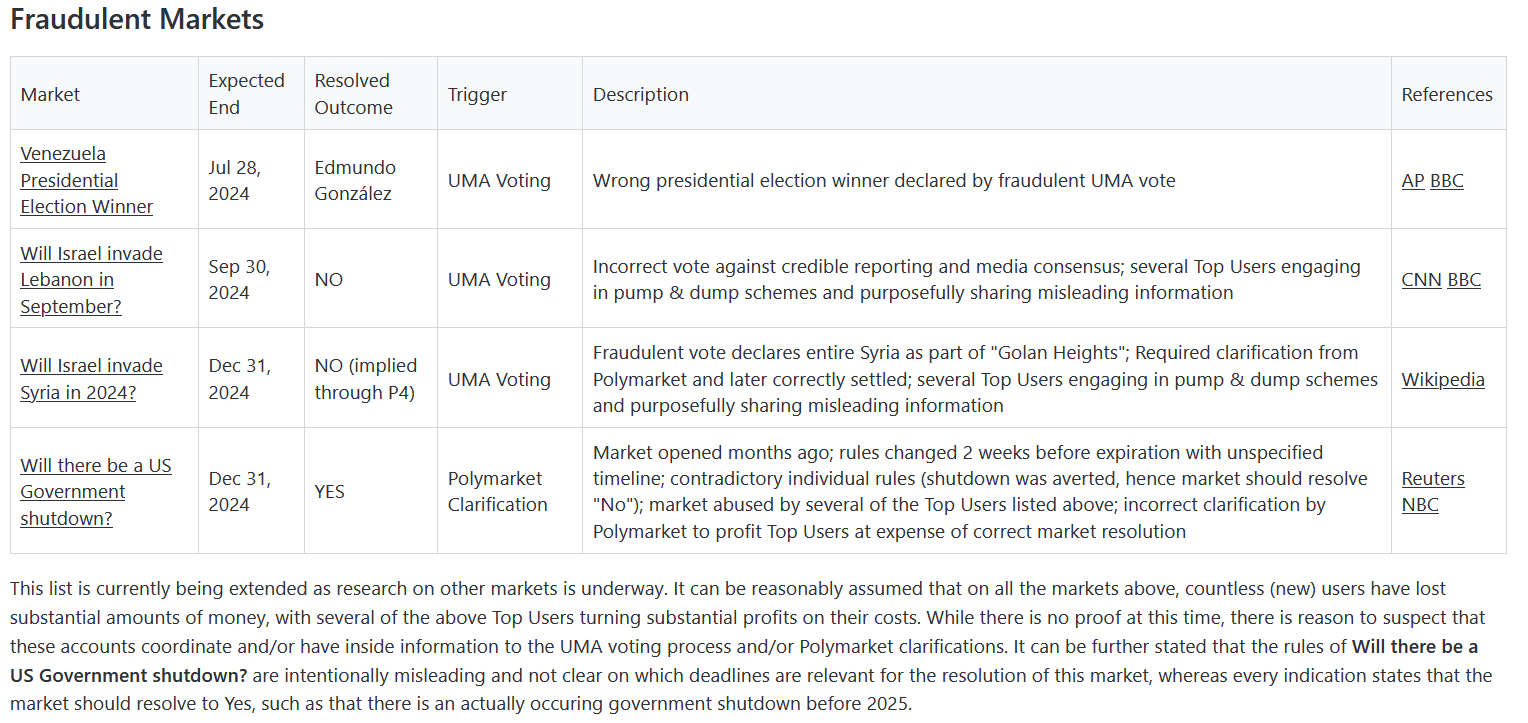Follow the Wikipedia reference link

[1442, 380]
